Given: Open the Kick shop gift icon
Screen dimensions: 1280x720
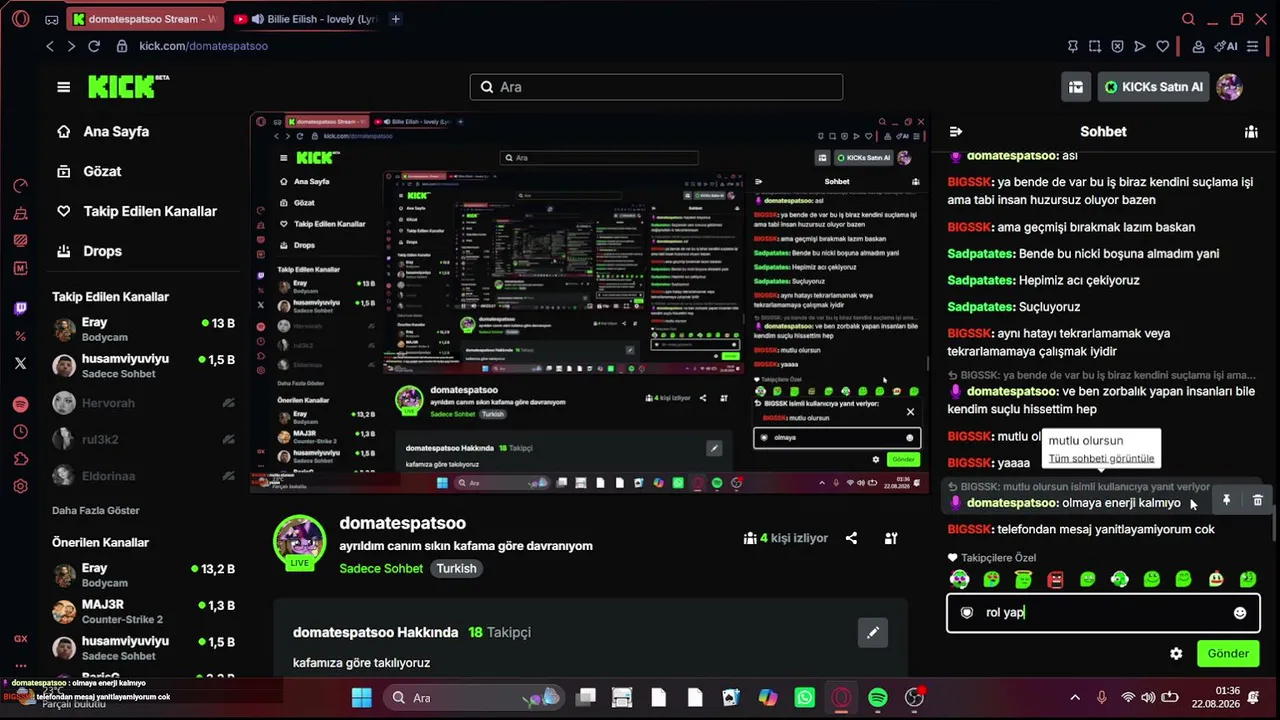Looking at the screenshot, I should click(1076, 87).
